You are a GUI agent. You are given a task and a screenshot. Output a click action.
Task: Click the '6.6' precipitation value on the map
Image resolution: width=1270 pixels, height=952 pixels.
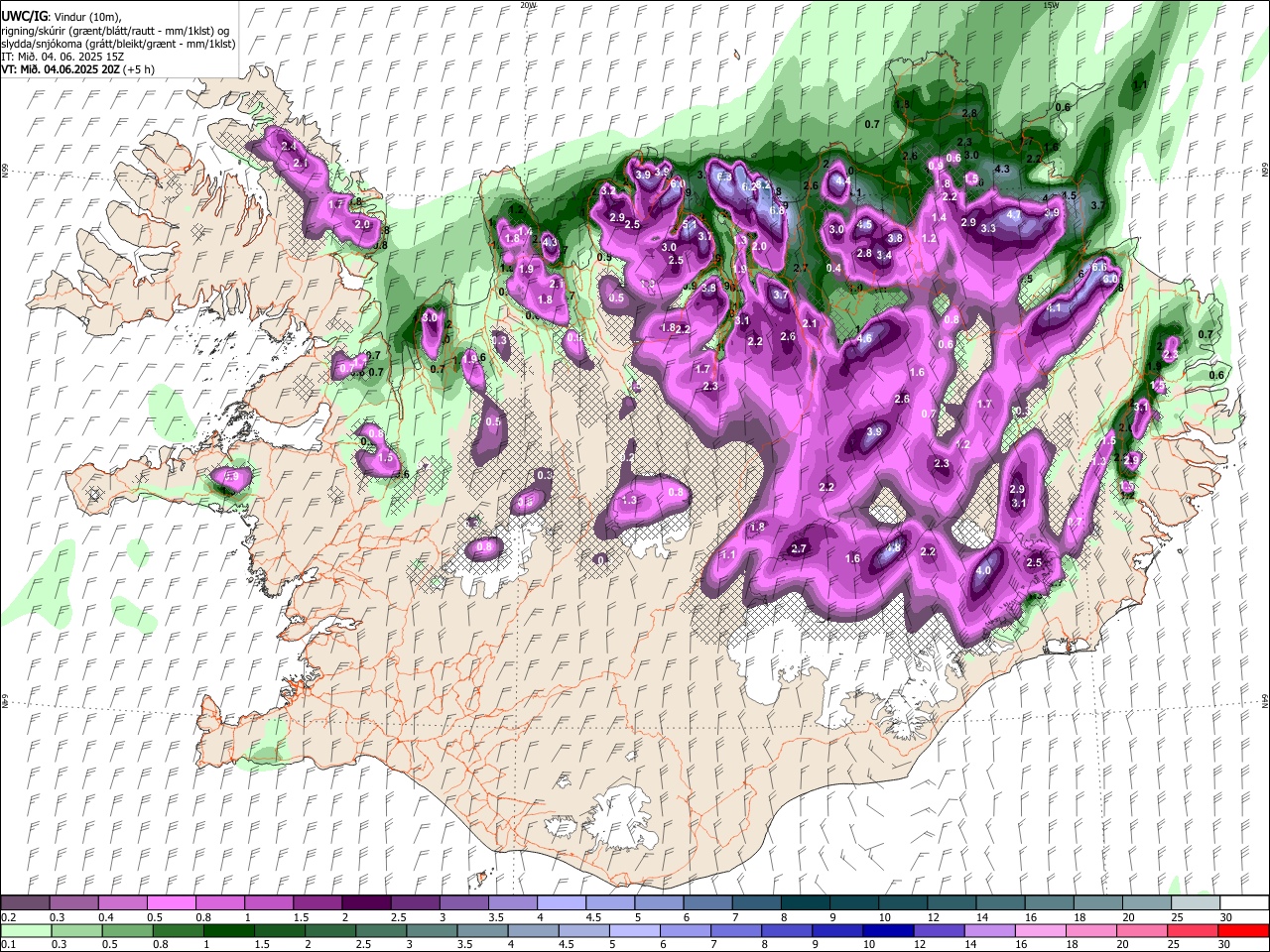(1098, 267)
